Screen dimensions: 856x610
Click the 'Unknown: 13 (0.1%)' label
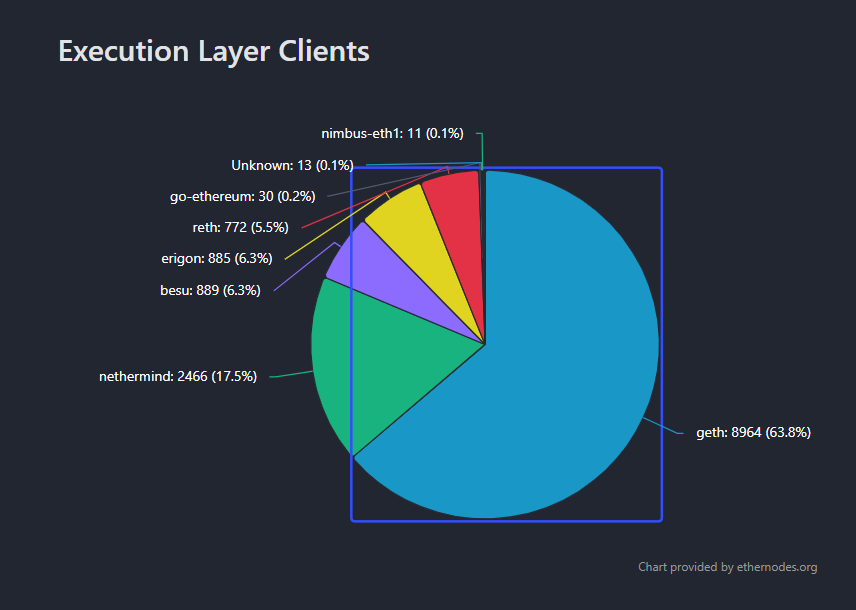pyautogui.click(x=292, y=165)
